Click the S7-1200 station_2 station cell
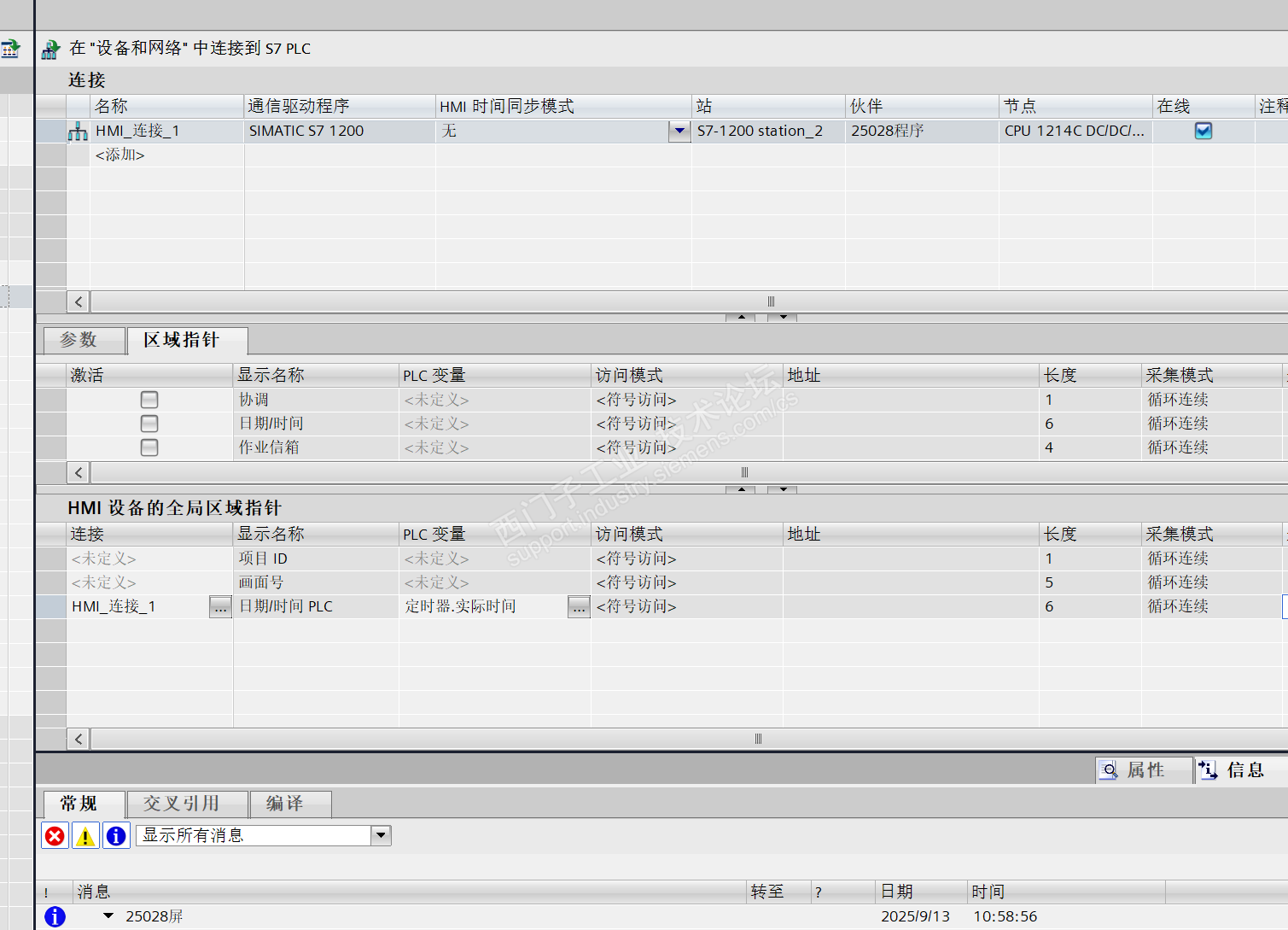Viewport: 1288px width, 930px height. click(768, 132)
